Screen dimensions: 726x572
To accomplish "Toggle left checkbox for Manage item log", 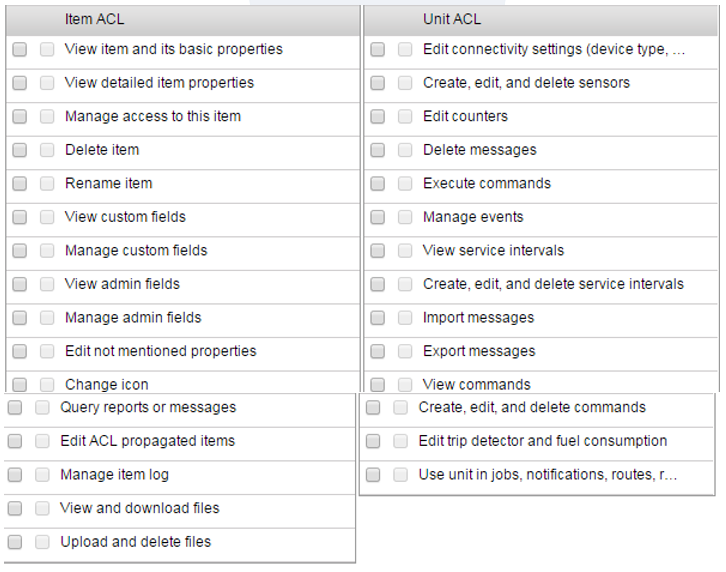I will (x=15, y=475).
